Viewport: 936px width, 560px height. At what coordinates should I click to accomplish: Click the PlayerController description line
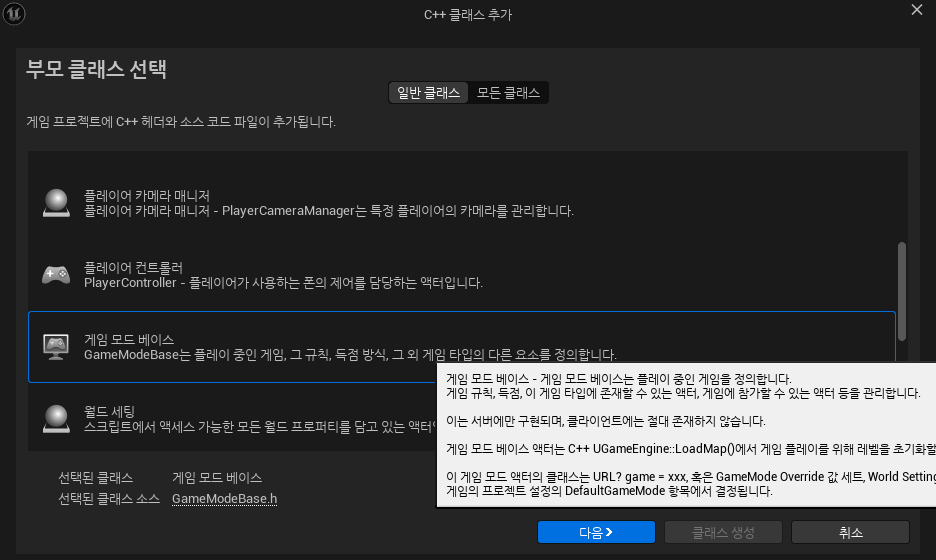coord(283,282)
